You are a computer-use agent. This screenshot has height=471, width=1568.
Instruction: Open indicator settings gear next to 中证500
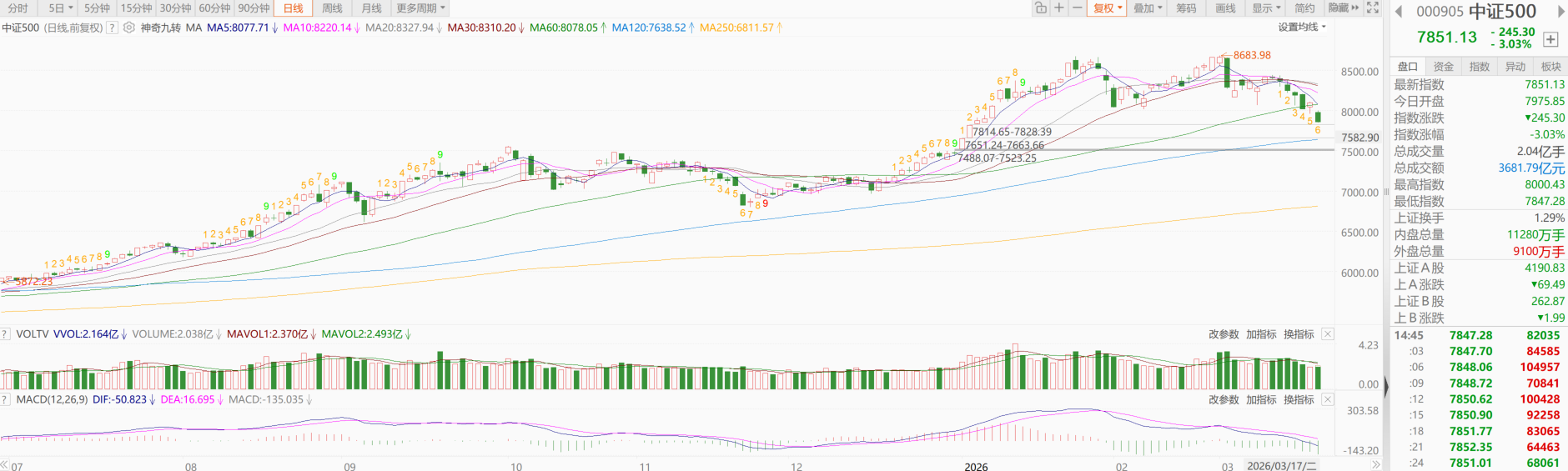[x=129, y=28]
